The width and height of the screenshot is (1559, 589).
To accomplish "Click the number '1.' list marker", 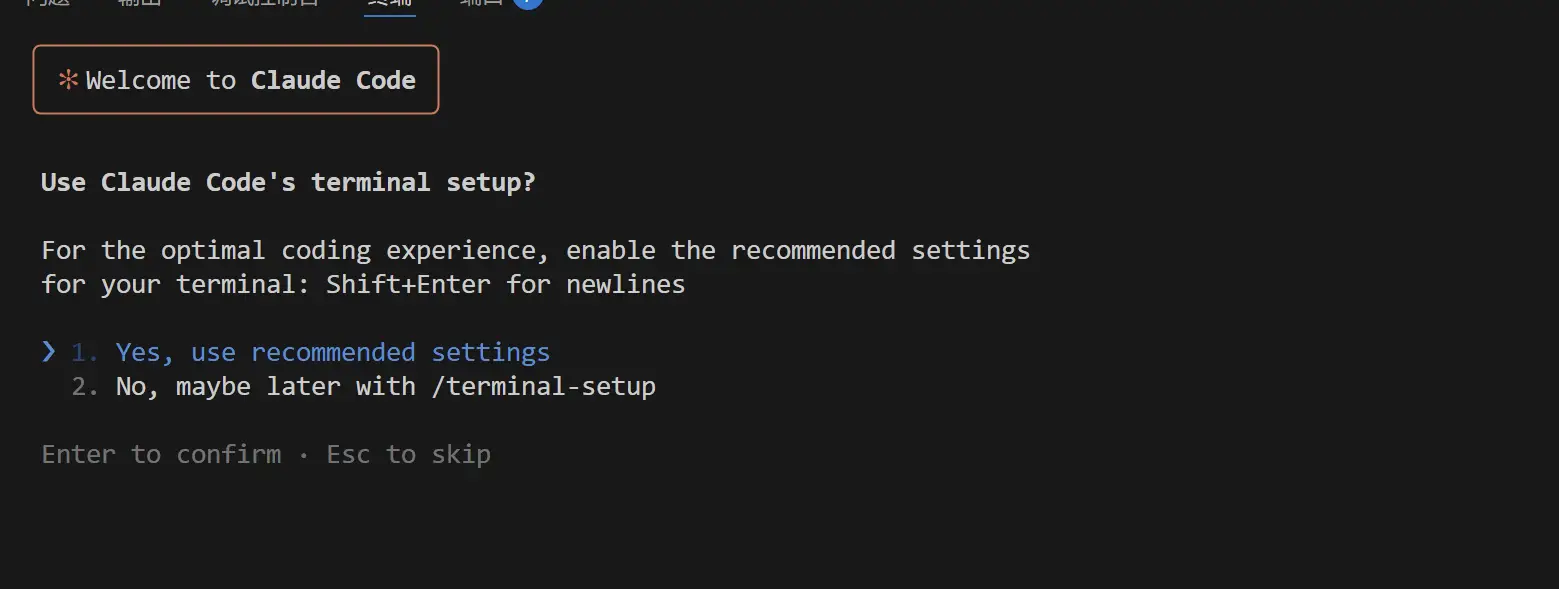I will (x=85, y=352).
